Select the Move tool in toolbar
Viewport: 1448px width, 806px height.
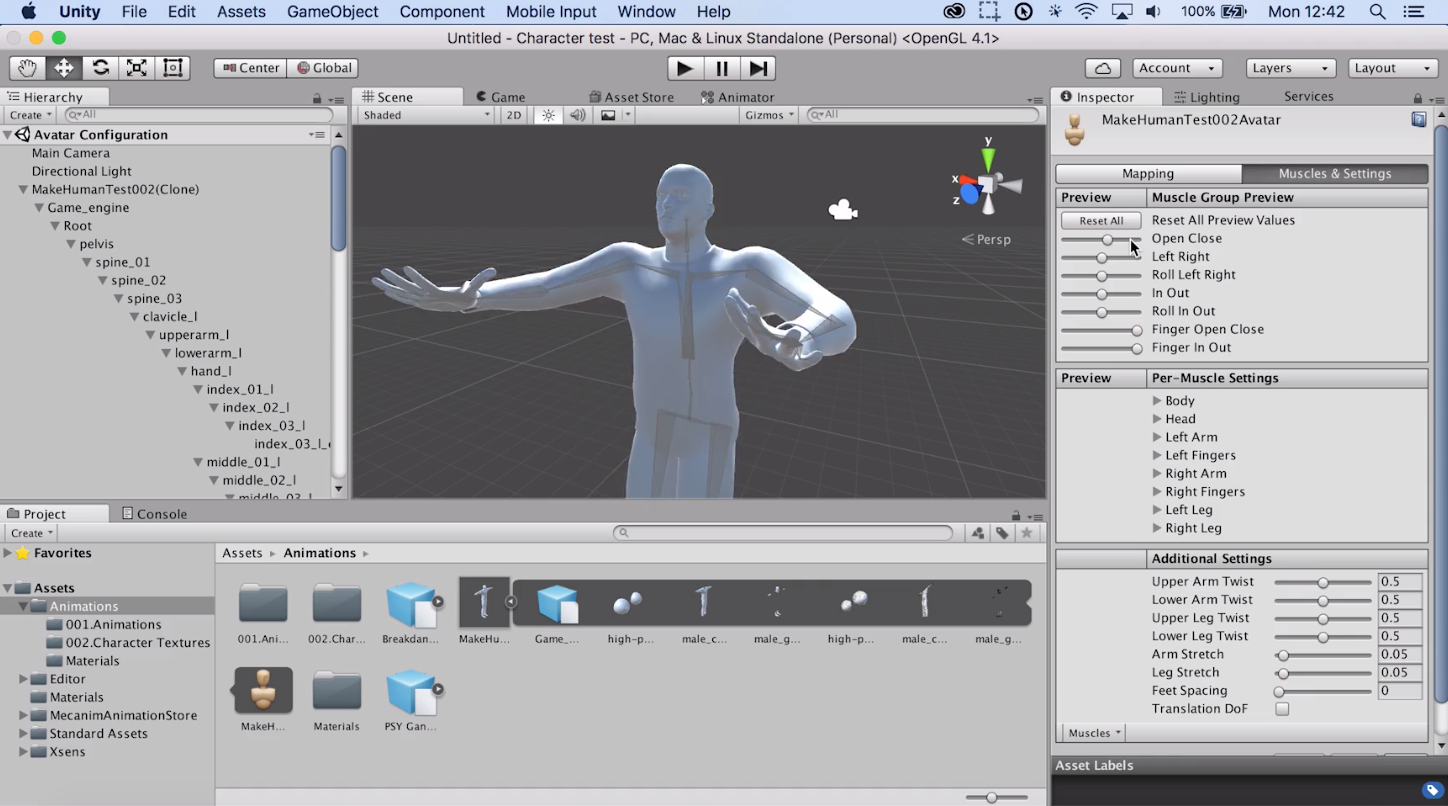pyautogui.click(x=64, y=68)
